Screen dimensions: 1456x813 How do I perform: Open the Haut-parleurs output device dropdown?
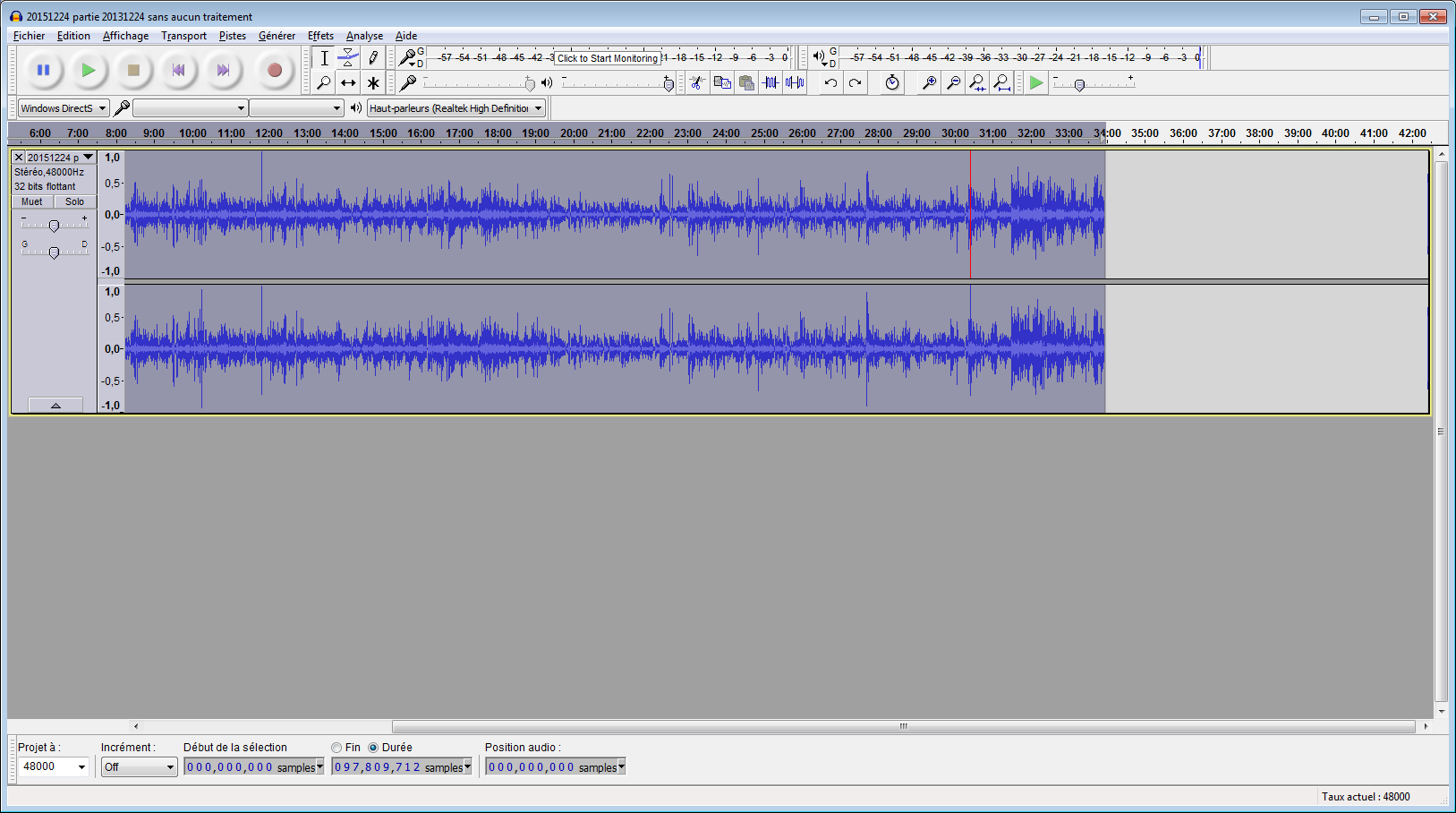click(456, 108)
